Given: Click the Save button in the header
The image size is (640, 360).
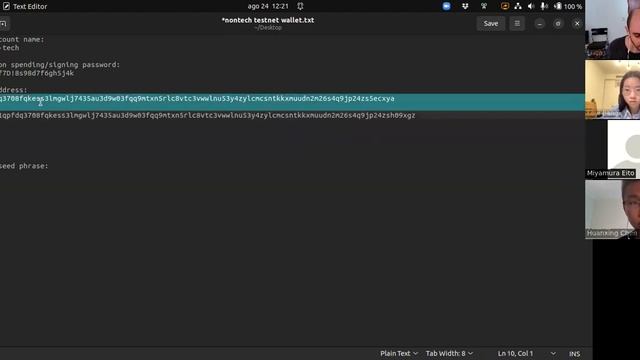Looking at the screenshot, I should click(x=491, y=24).
